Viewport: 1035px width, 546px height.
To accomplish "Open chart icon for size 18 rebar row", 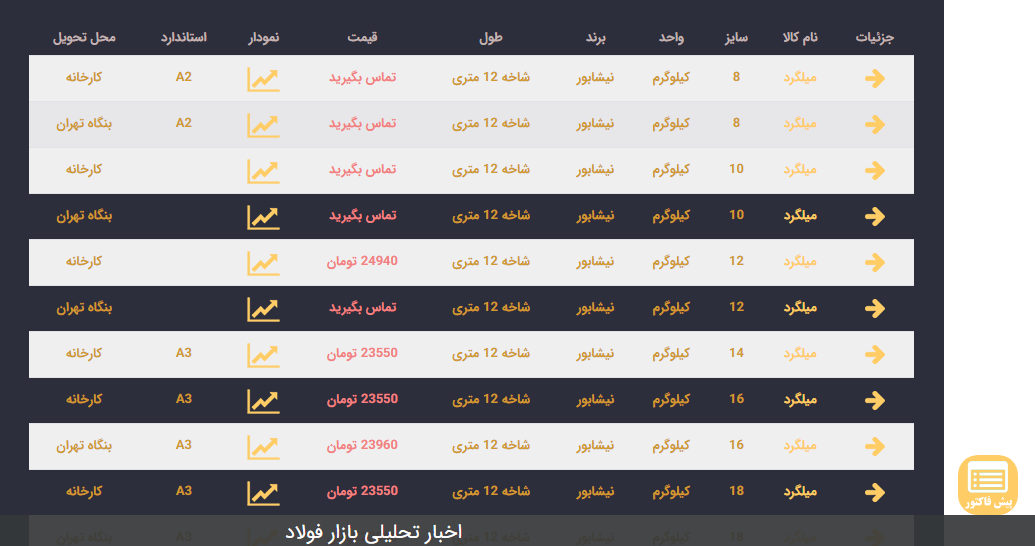I will (x=263, y=492).
